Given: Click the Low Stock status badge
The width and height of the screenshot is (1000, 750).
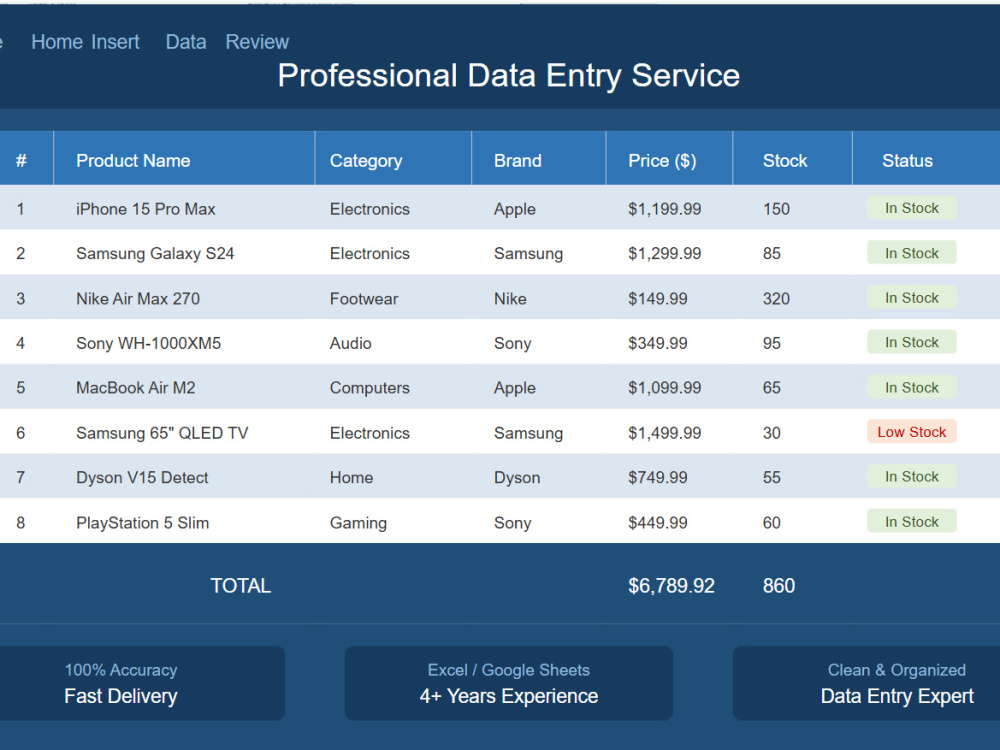Looking at the screenshot, I should (x=911, y=432).
